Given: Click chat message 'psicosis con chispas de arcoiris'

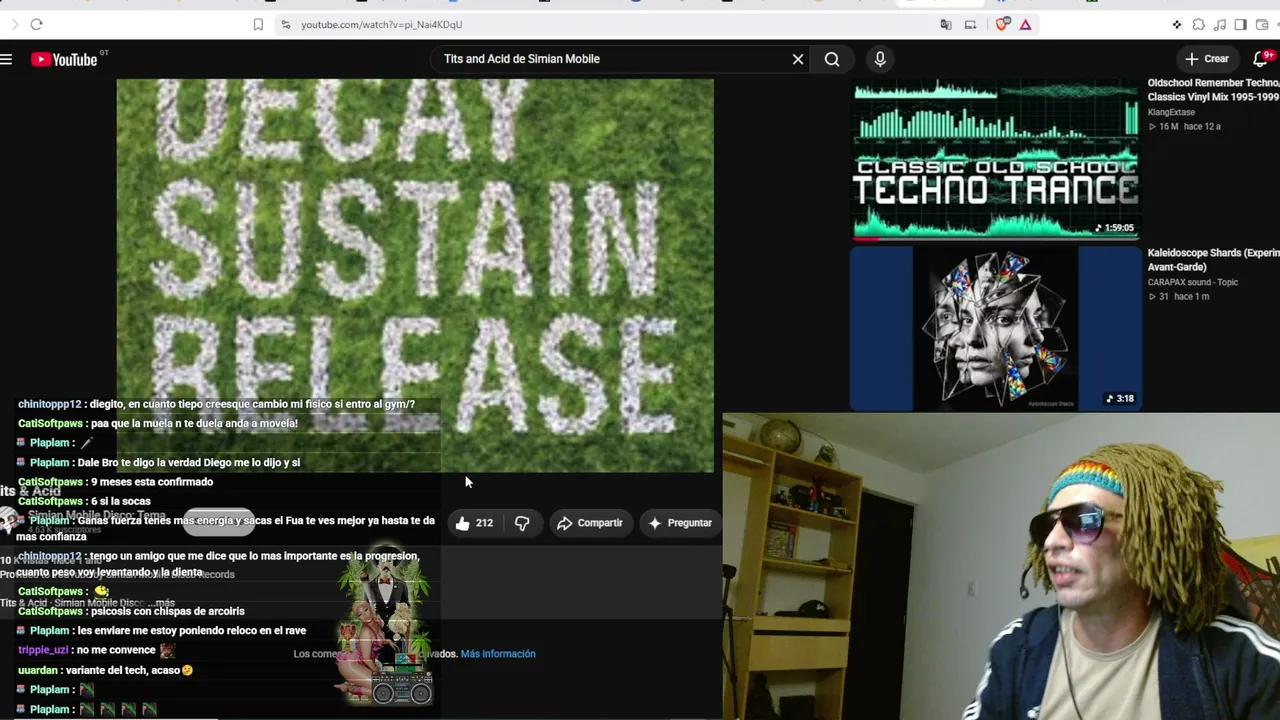Looking at the screenshot, I should tap(168, 611).
